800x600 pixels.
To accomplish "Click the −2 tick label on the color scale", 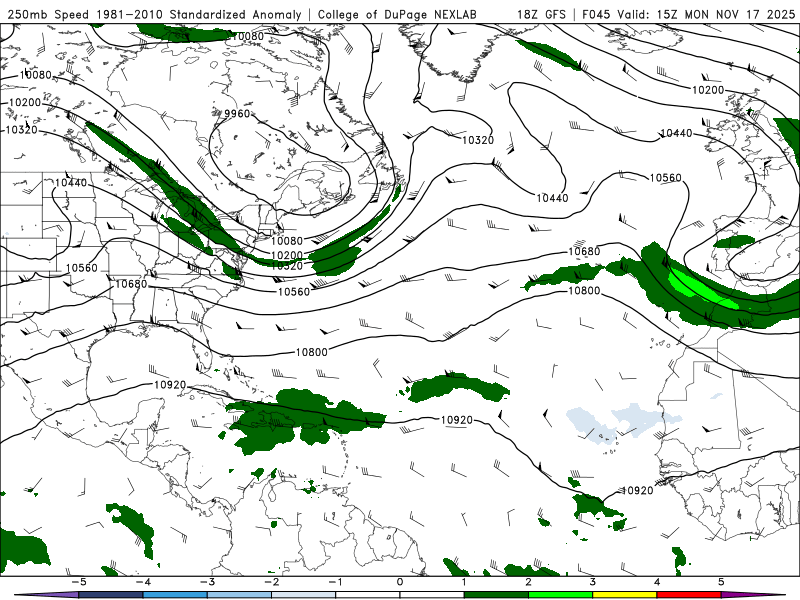I will (271, 582).
